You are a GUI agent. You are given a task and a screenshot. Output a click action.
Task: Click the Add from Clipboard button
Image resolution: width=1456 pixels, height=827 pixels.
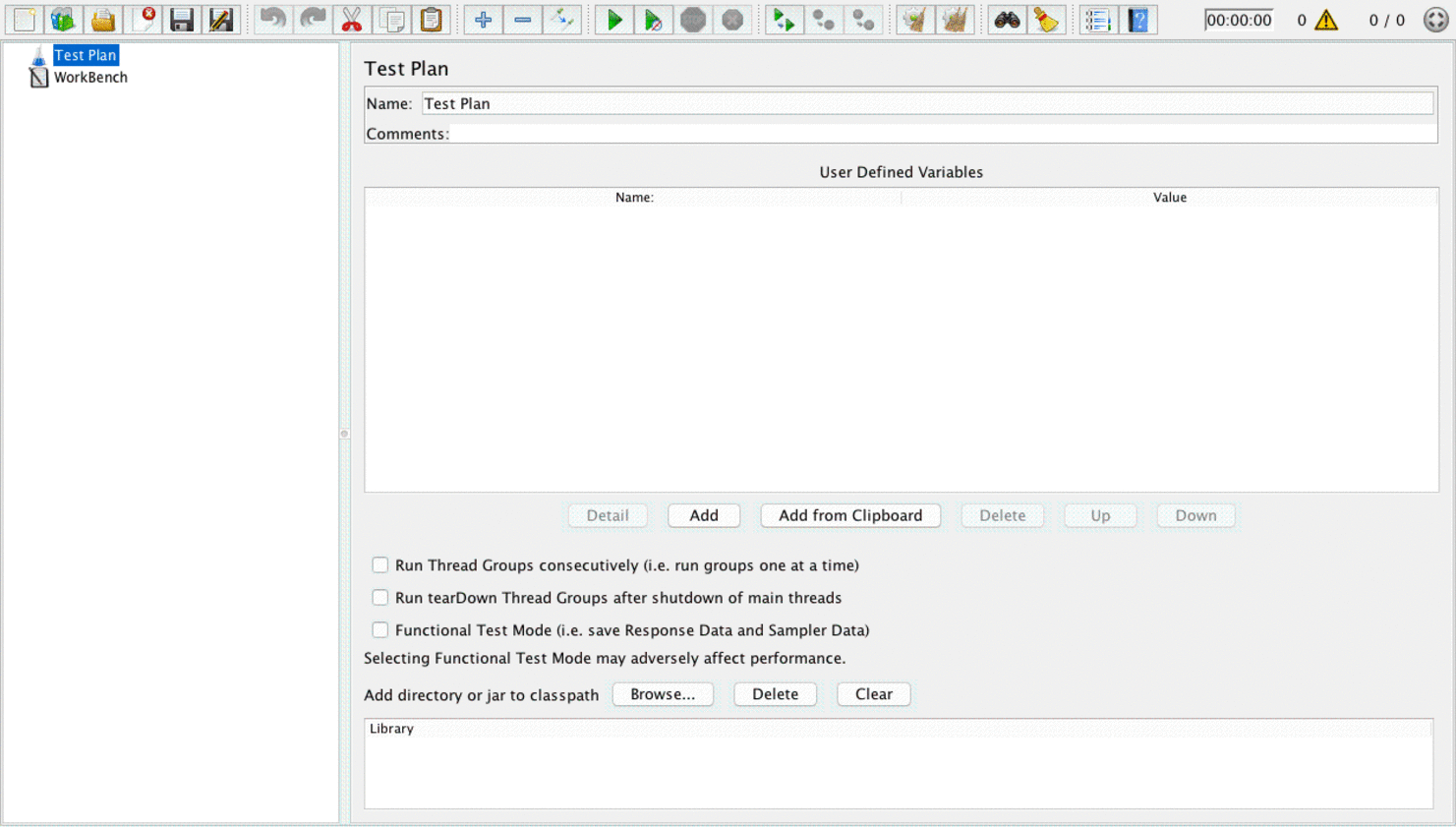pyautogui.click(x=850, y=515)
